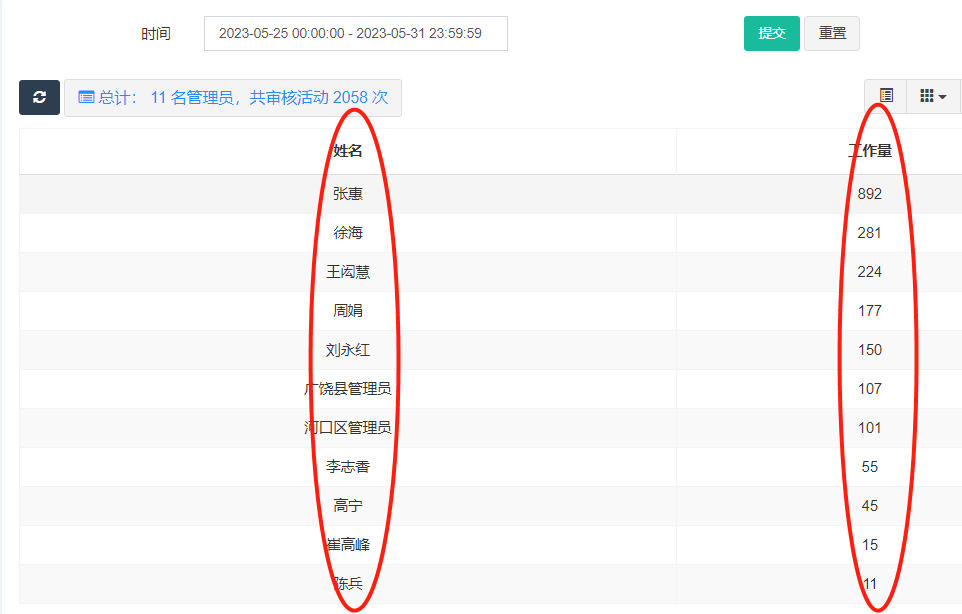Viewport: 962px width, 614px height.
Task: Select the name 刘永红
Action: click(348, 350)
